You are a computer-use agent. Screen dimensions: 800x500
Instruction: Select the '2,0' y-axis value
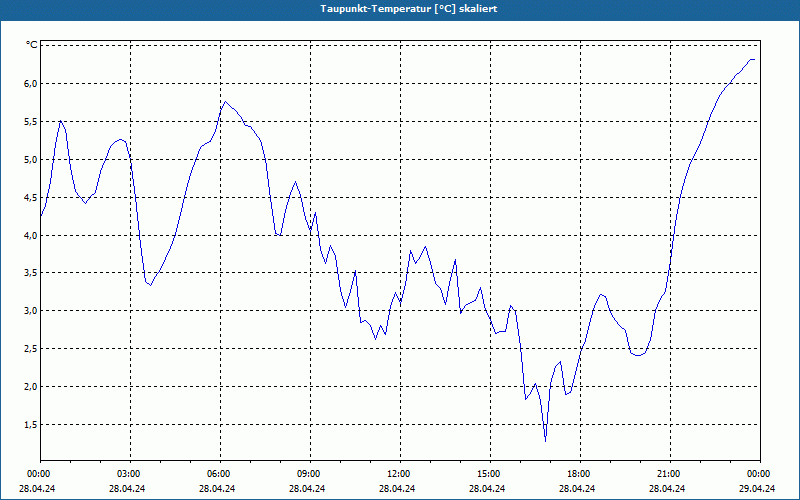point(31,387)
